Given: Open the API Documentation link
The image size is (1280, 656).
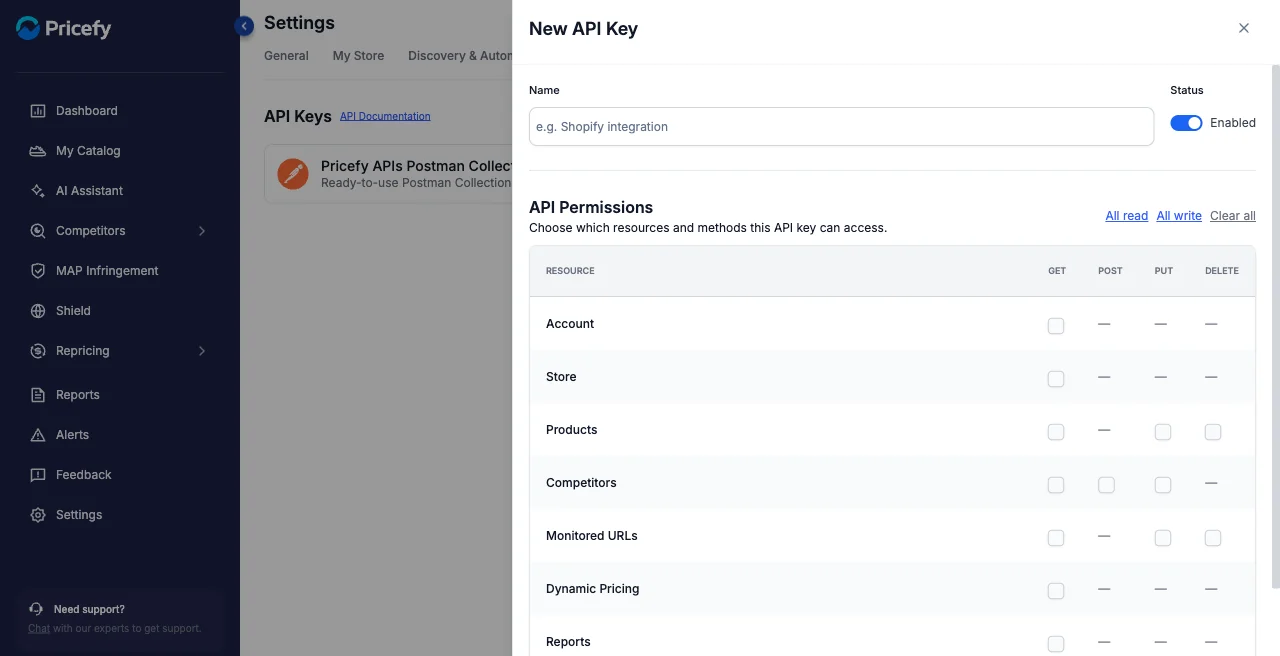Looking at the screenshot, I should tap(385, 116).
